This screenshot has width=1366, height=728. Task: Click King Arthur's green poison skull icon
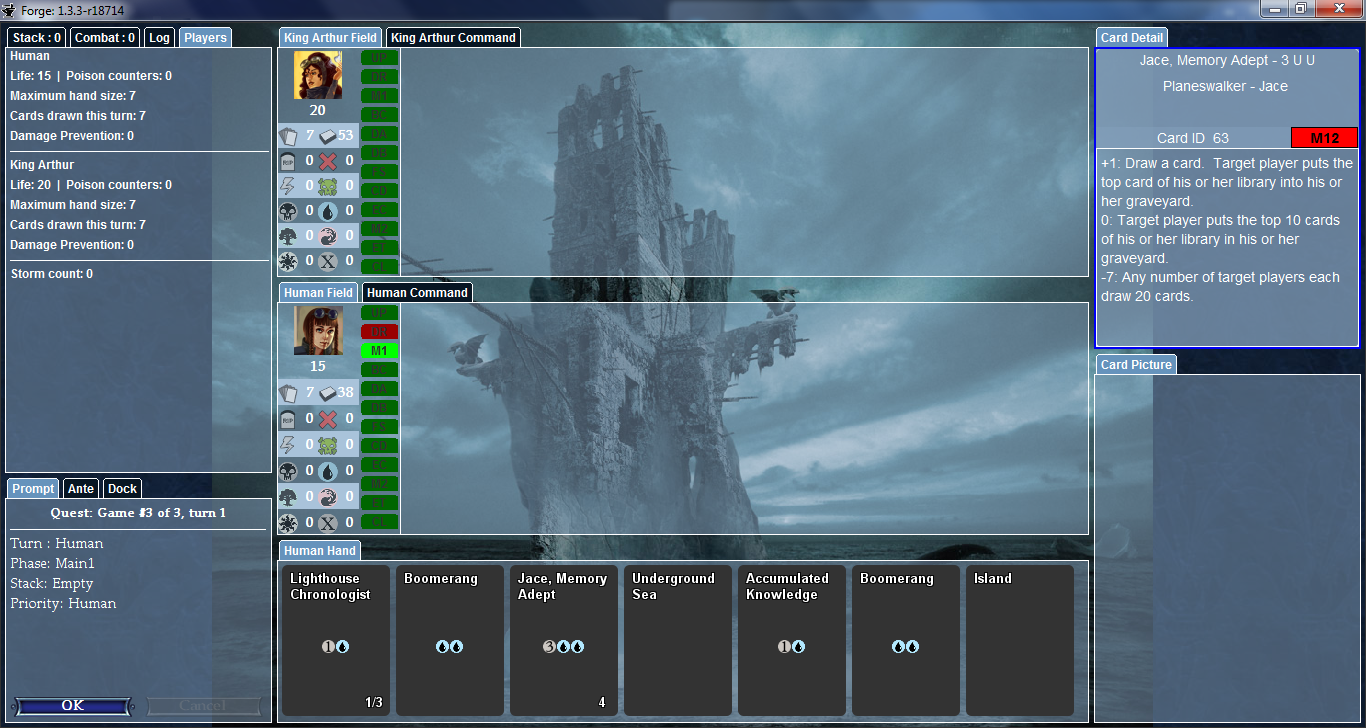coord(327,186)
